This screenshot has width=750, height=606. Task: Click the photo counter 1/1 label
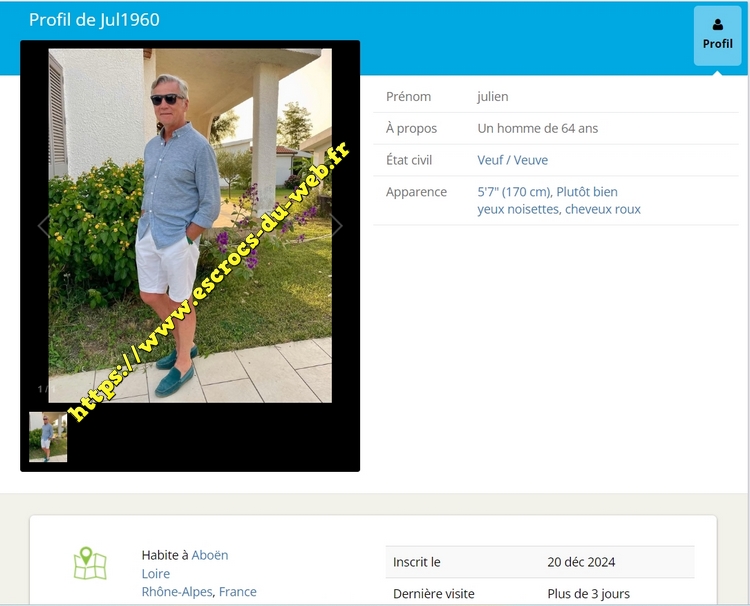(46, 389)
